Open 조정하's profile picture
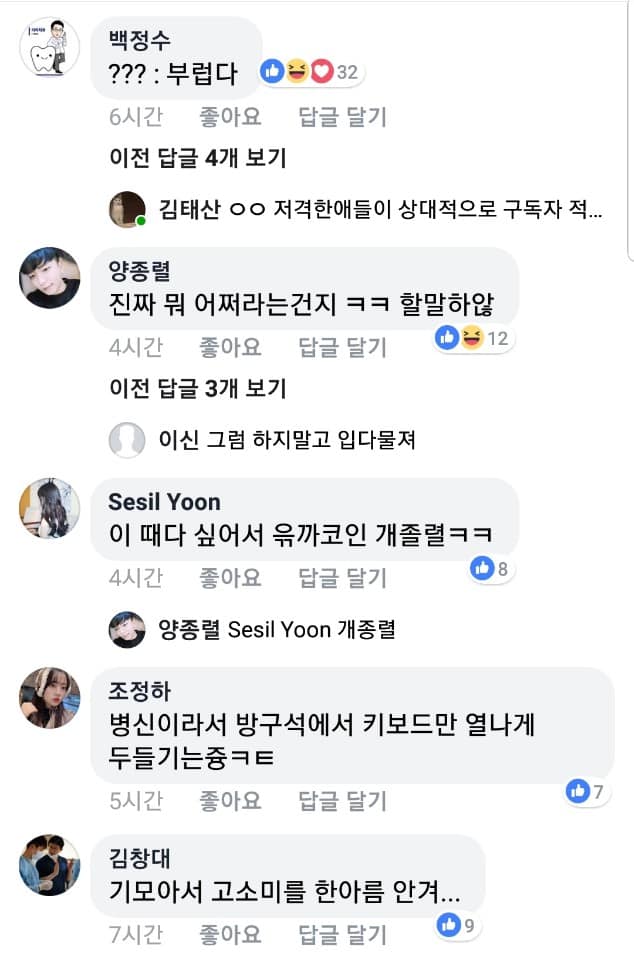Screen dimensions: 634x960 pyautogui.click(x=49, y=698)
